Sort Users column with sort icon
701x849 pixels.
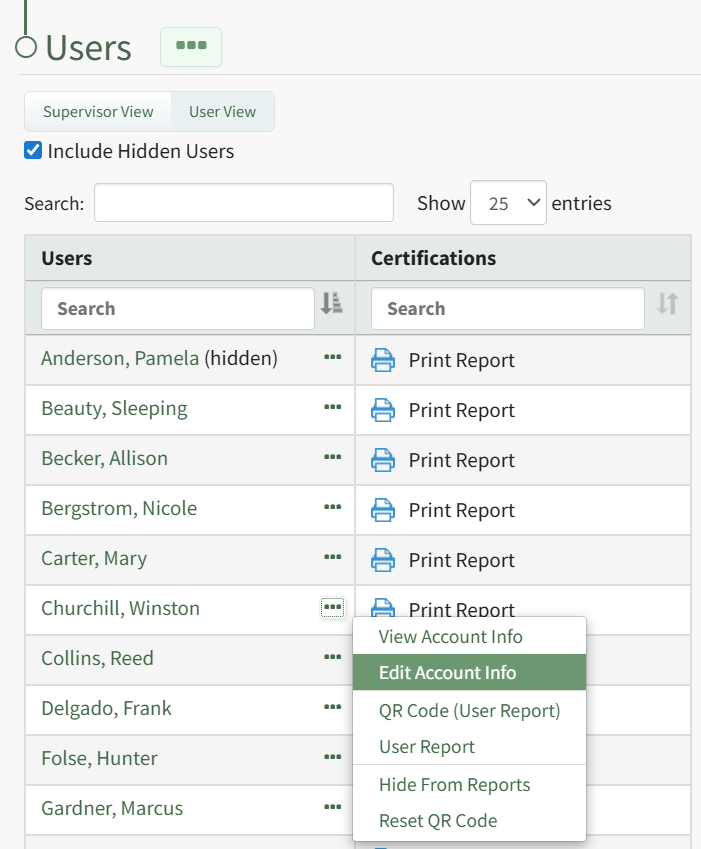coord(331,304)
